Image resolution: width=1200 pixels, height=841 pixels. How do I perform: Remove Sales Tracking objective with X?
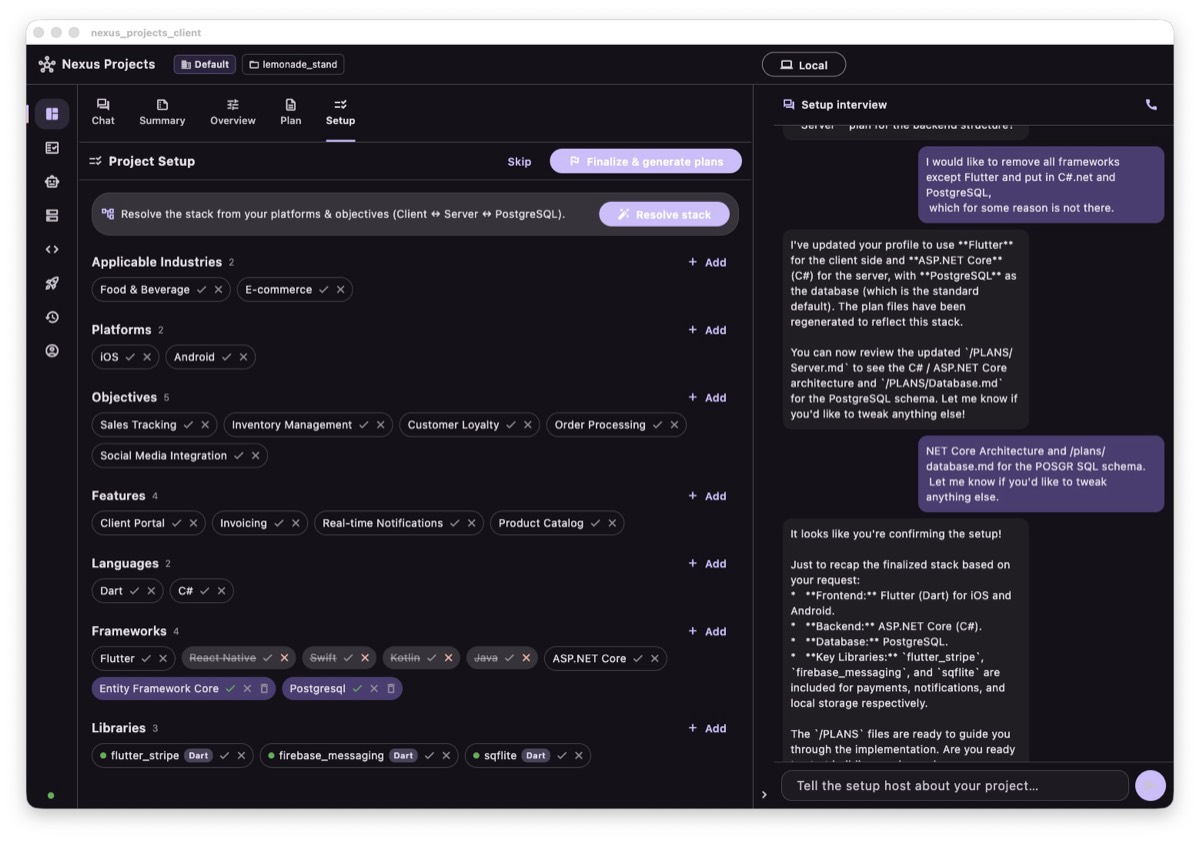click(x=205, y=425)
